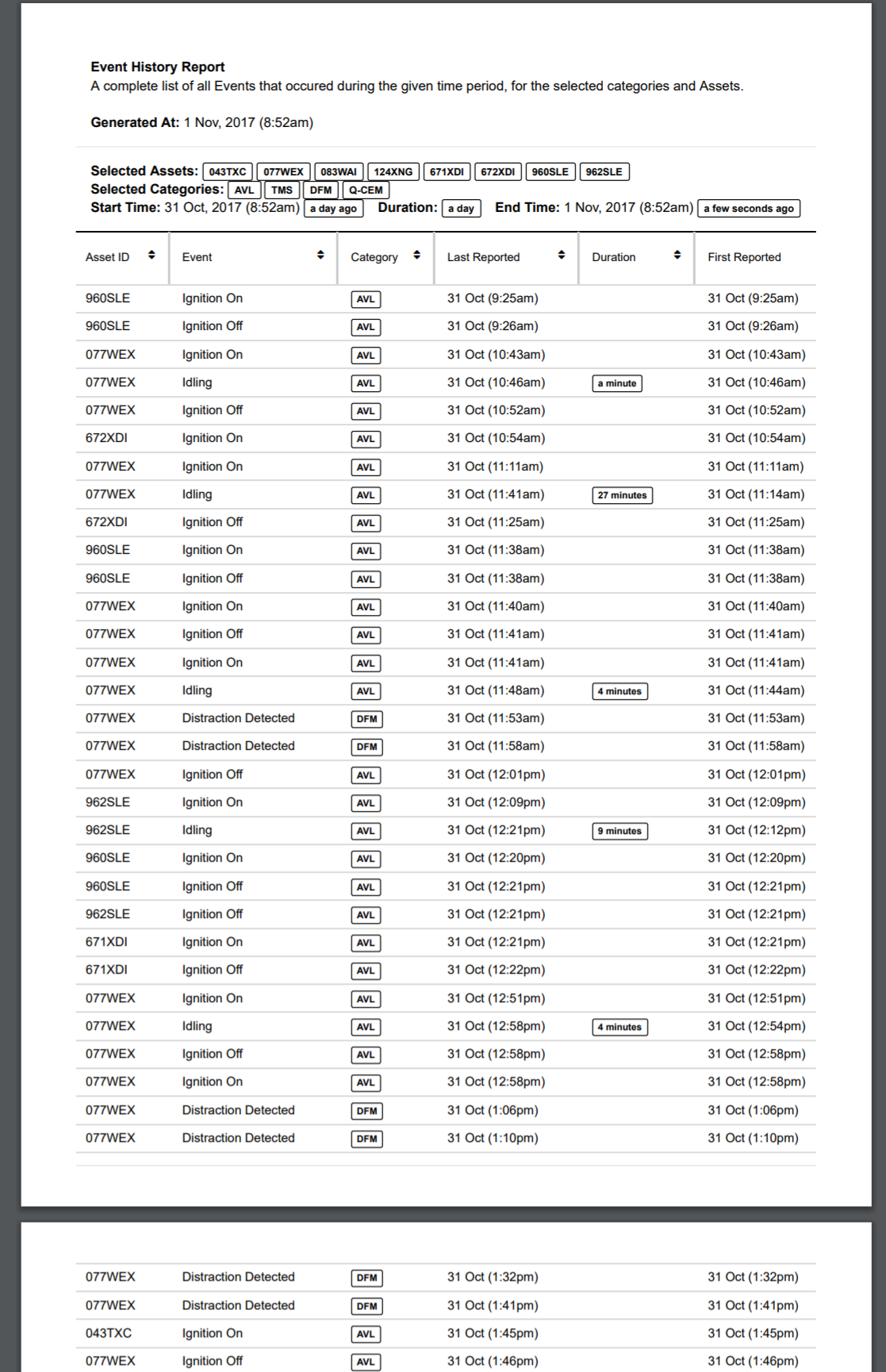
Task: Select the 960SLE asset tag
Action: point(550,171)
